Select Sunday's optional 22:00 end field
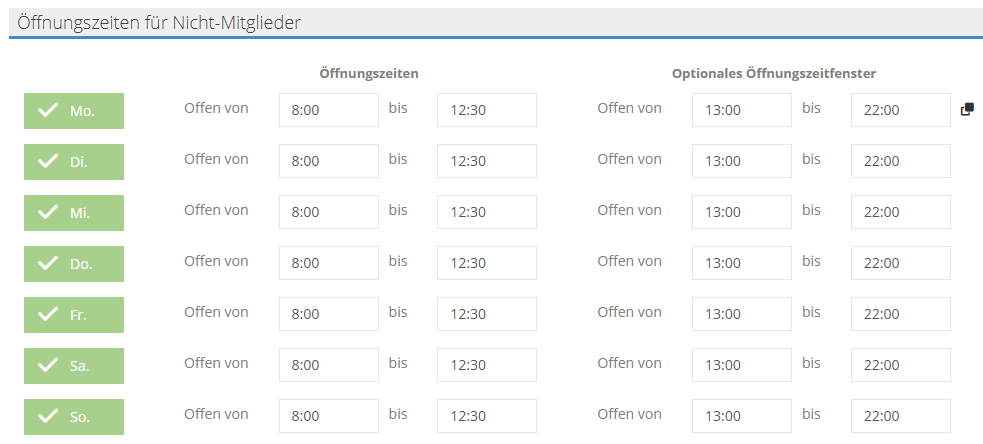Image resolution: width=983 pixels, height=444 pixels. tap(900, 416)
